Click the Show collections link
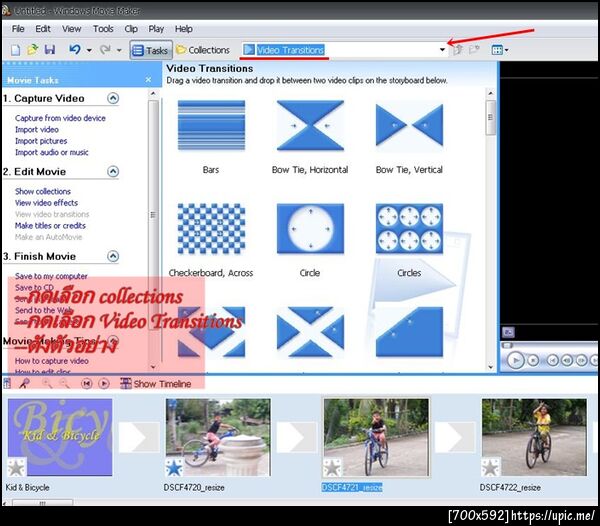 (43, 191)
